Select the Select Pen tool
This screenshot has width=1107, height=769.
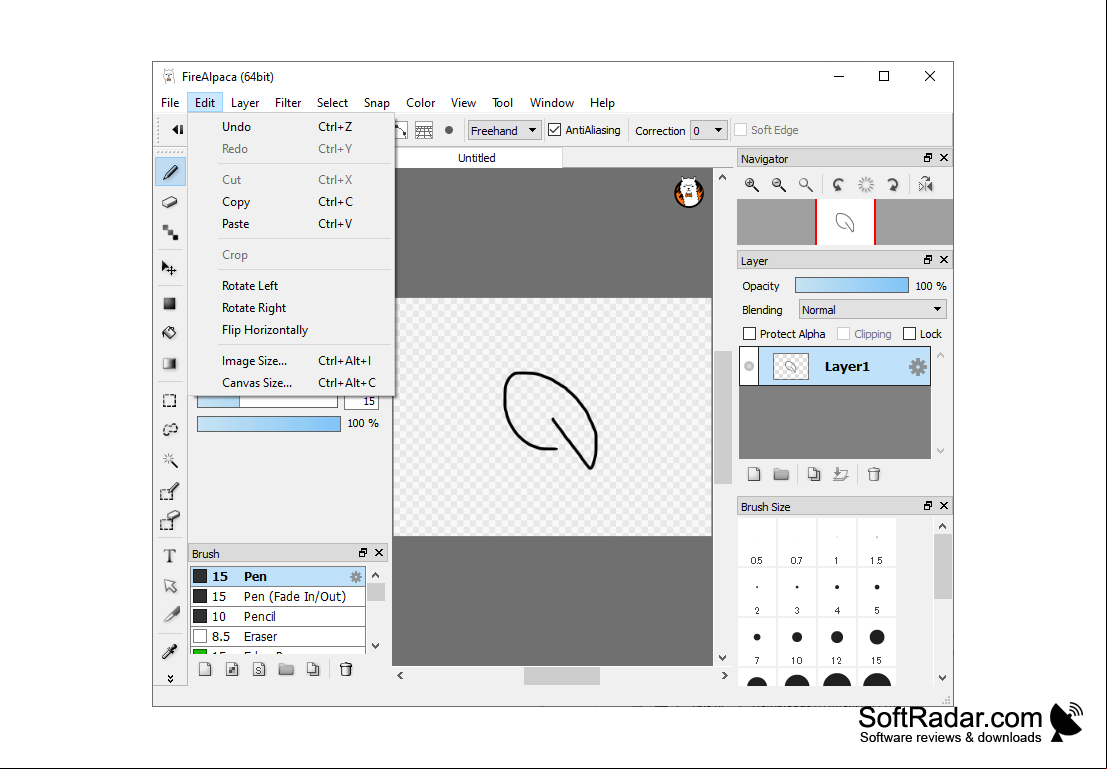[x=170, y=491]
